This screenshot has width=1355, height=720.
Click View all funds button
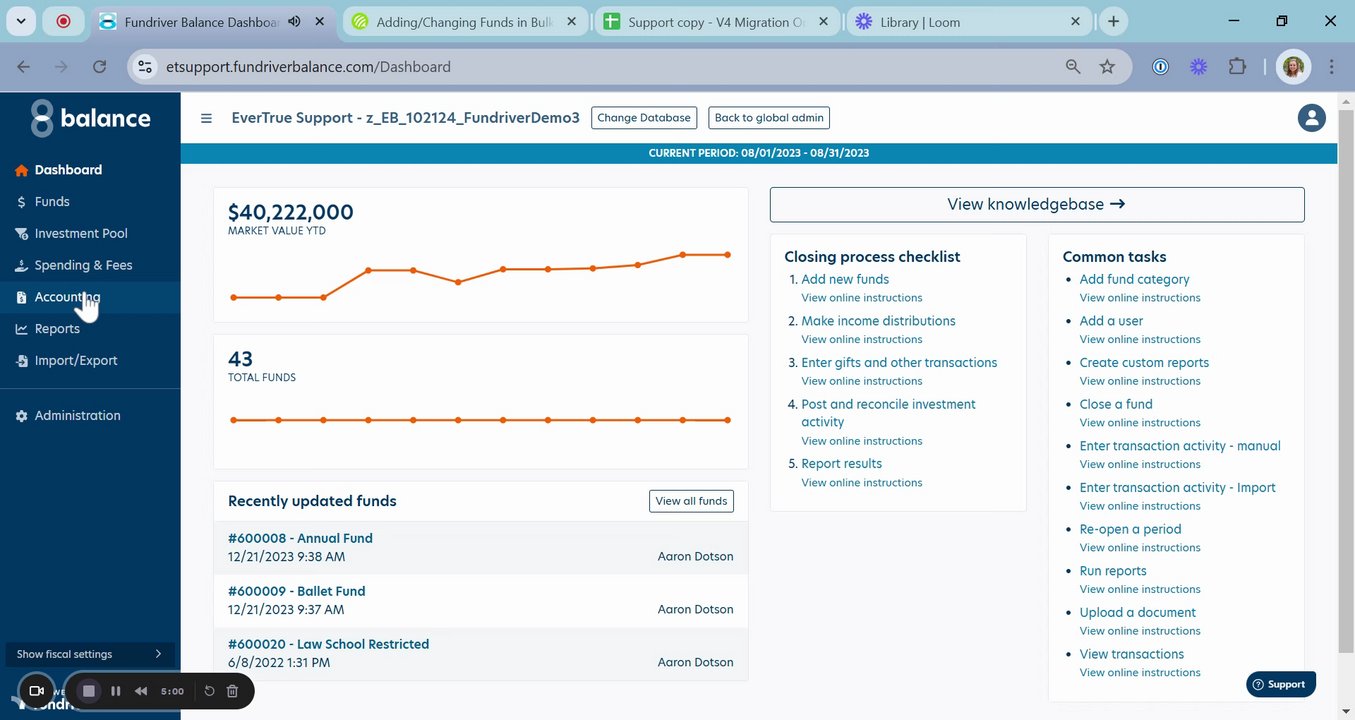click(691, 501)
